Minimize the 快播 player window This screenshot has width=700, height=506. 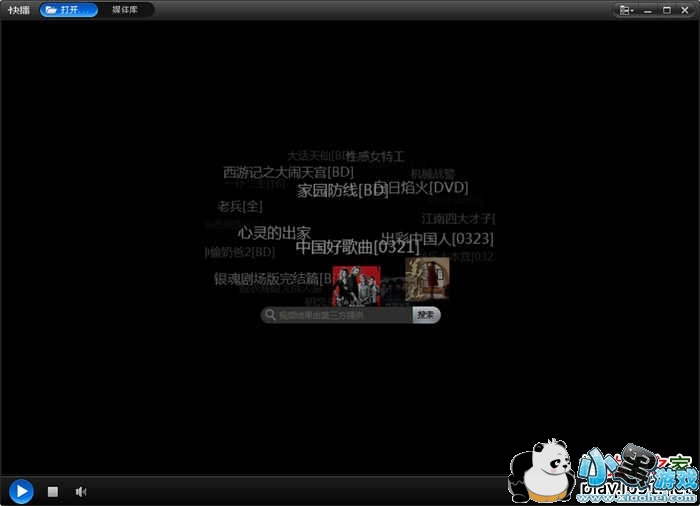tap(648, 10)
